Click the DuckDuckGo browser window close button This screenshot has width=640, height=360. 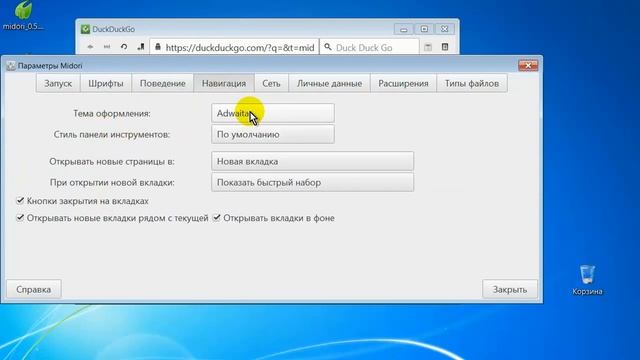pyautogui.click(x=444, y=29)
